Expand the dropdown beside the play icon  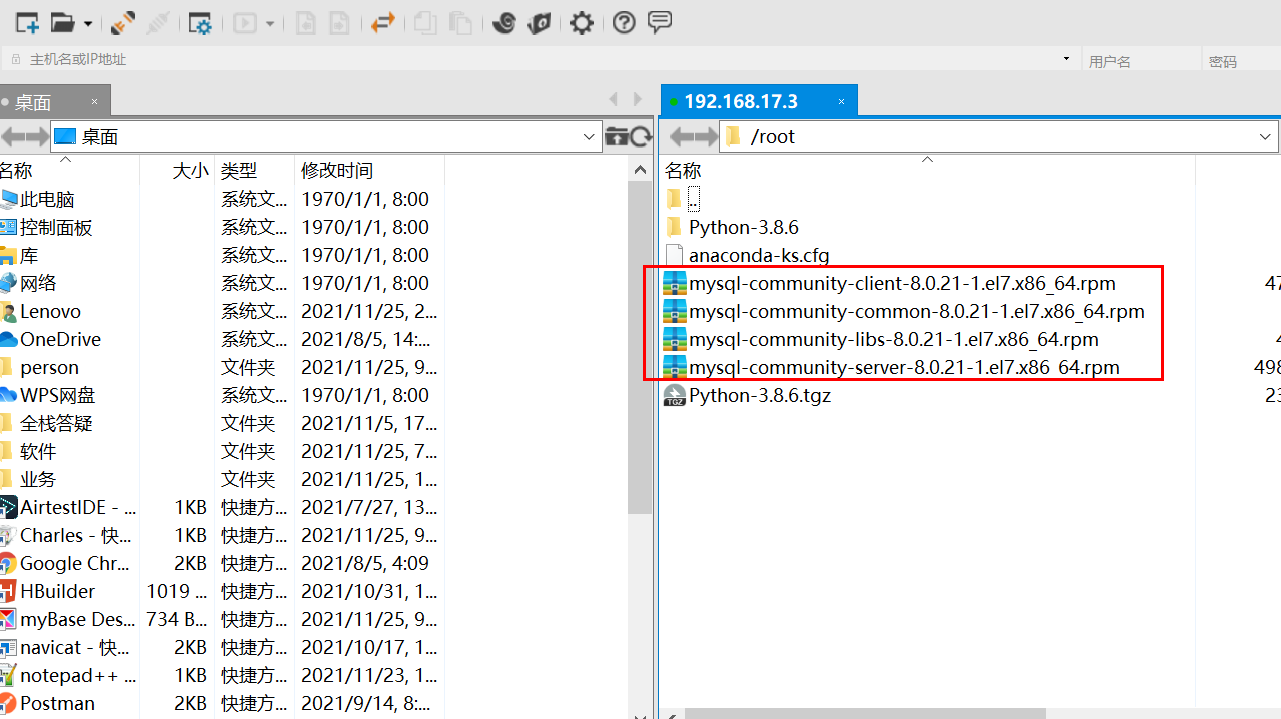tap(270, 23)
